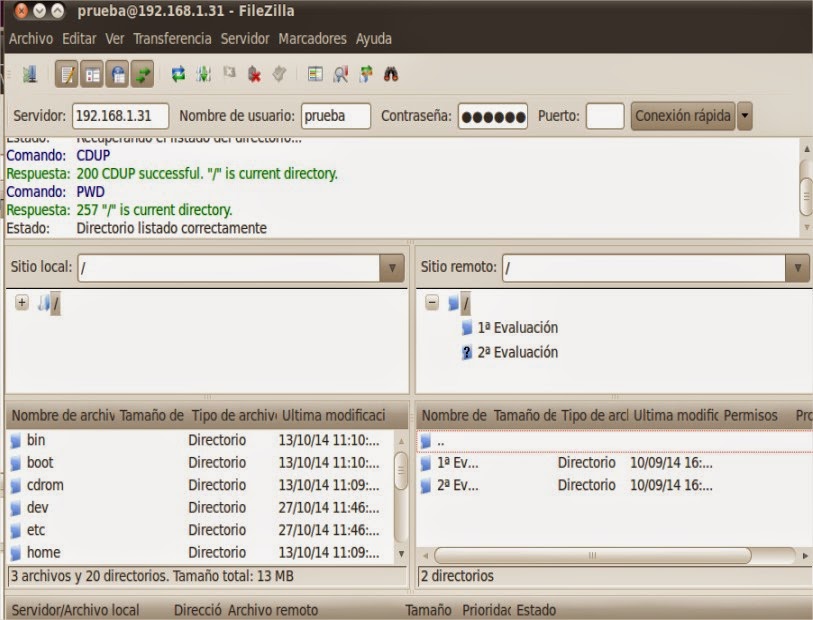Image resolution: width=813 pixels, height=620 pixels.
Task: Select the boot directory row
Action: click(200, 462)
